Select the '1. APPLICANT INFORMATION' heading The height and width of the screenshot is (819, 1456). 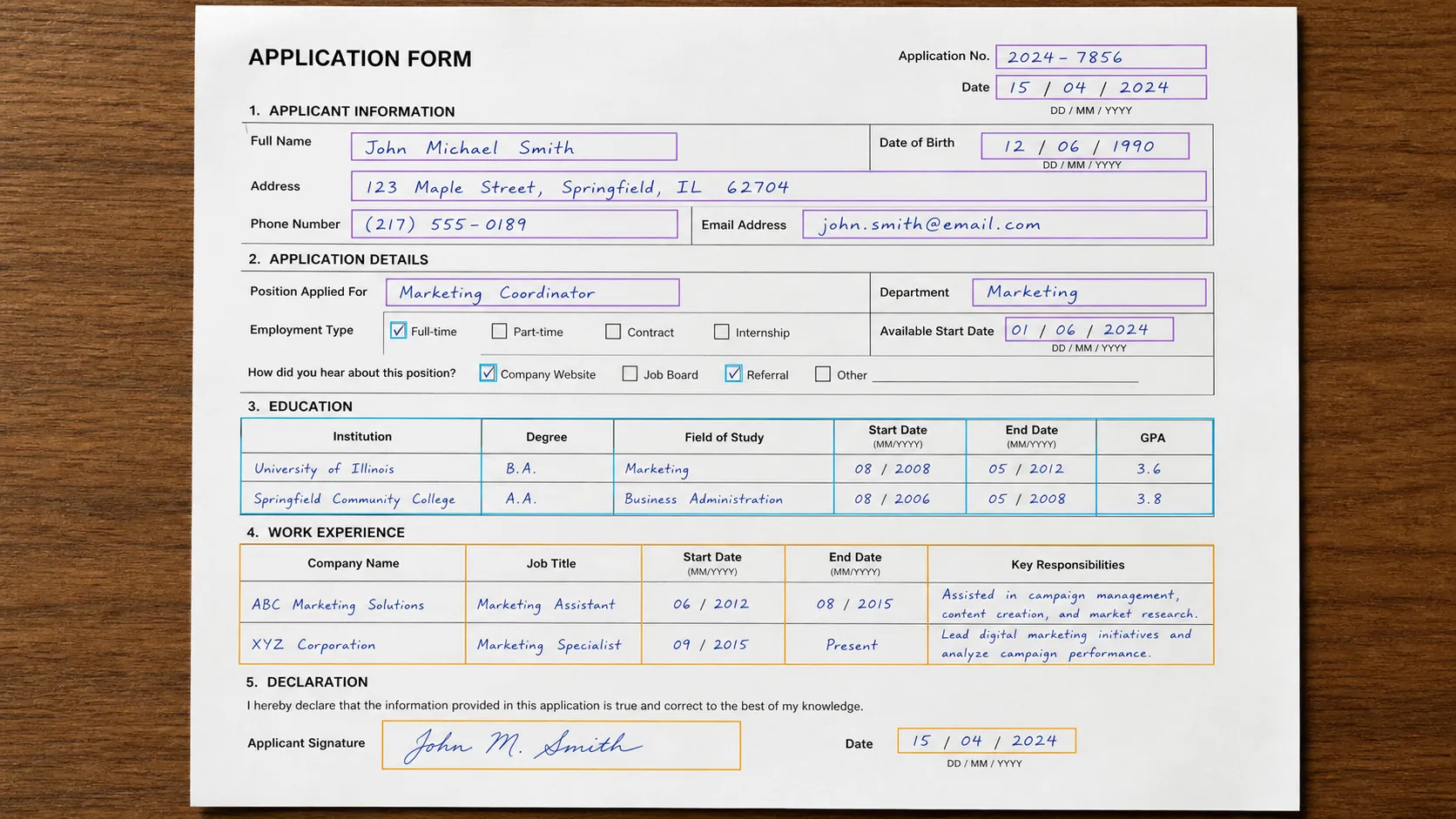(352, 111)
